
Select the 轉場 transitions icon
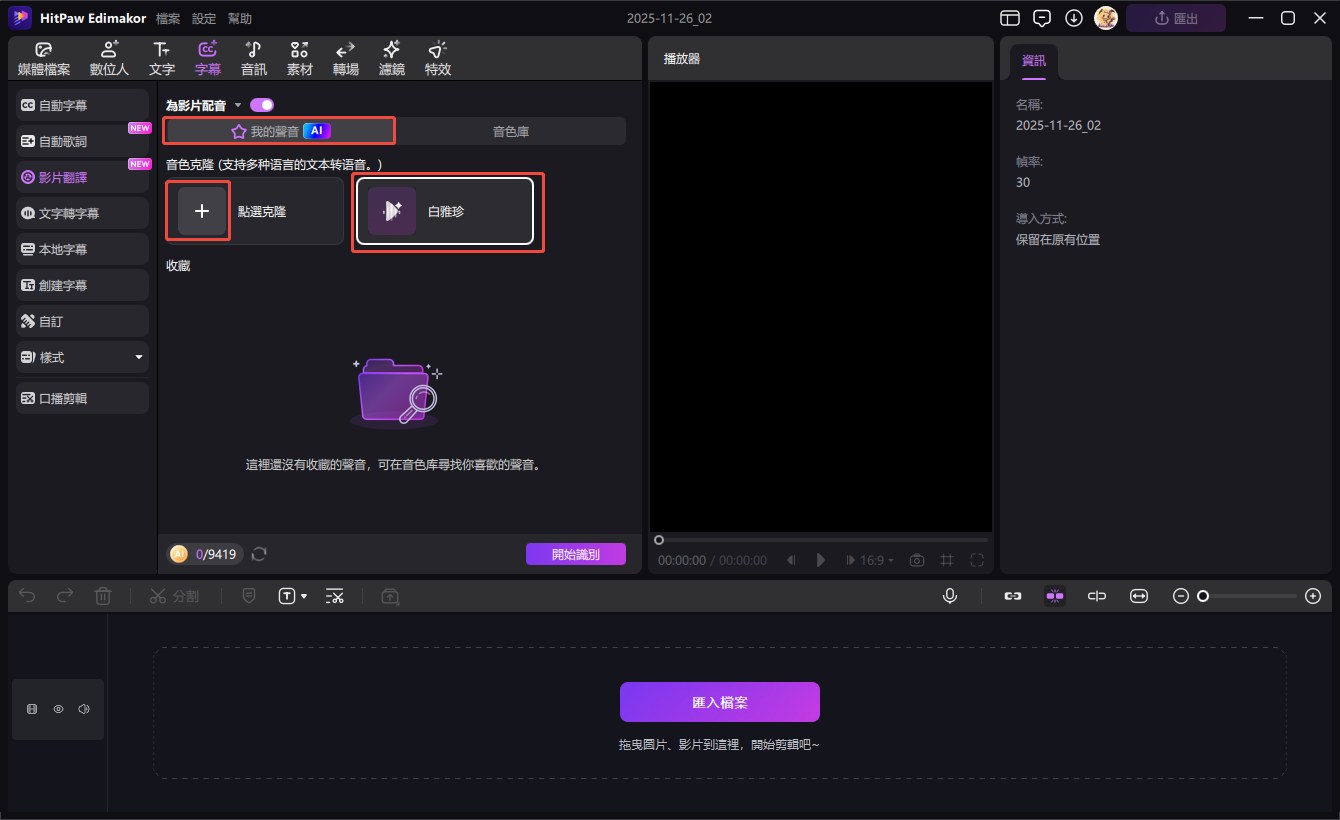[345, 59]
